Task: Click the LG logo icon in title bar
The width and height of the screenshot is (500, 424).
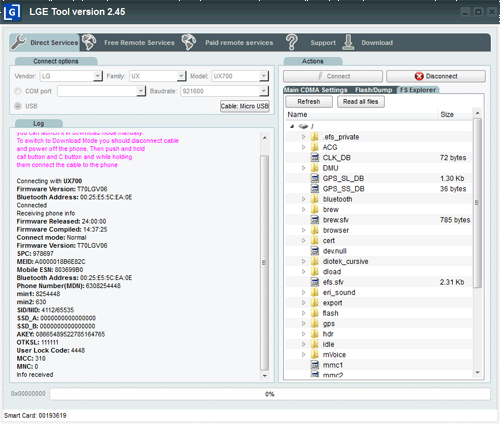Action: pos(12,12)
